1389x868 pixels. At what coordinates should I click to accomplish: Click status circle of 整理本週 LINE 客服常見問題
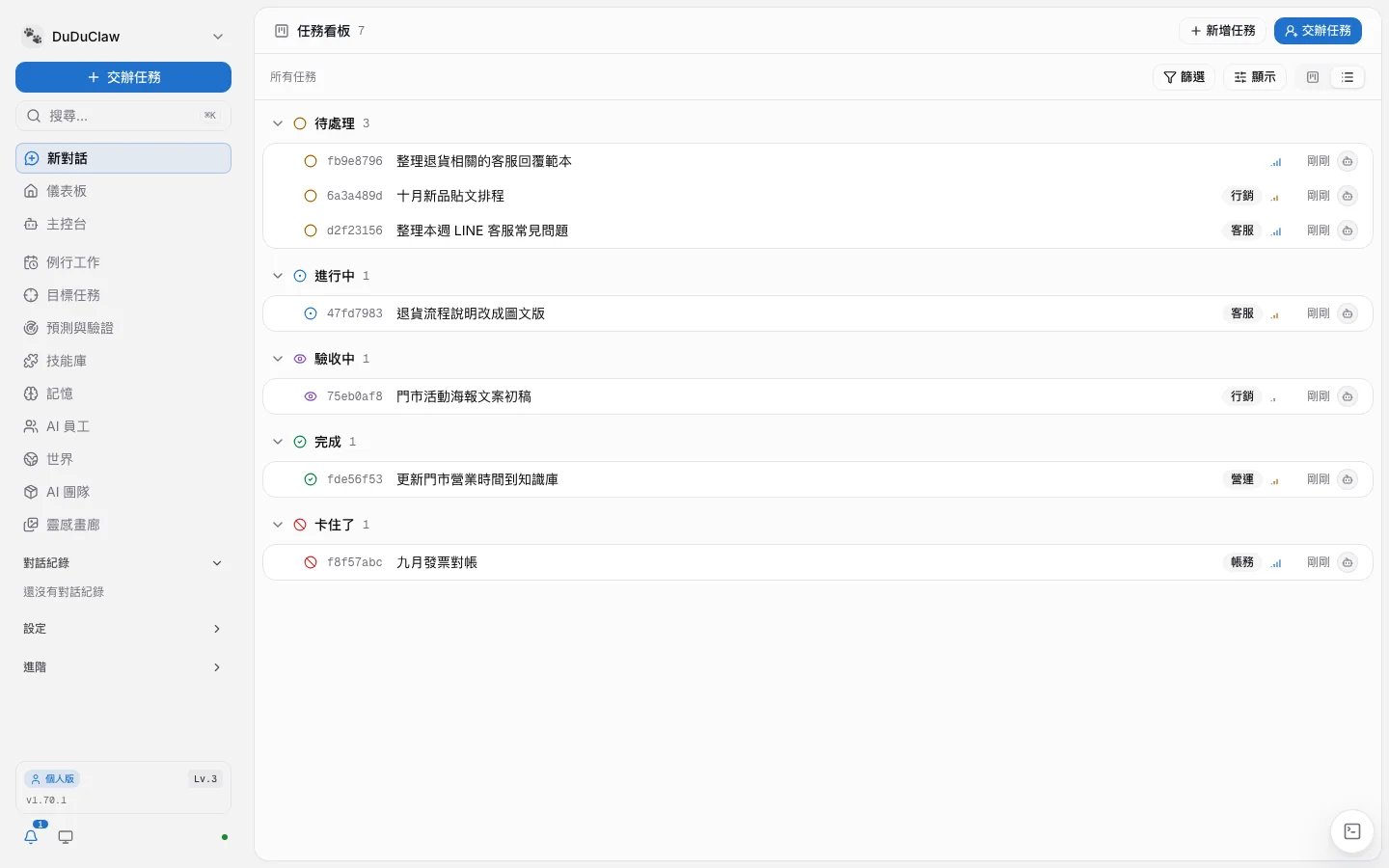click(311, 231)
